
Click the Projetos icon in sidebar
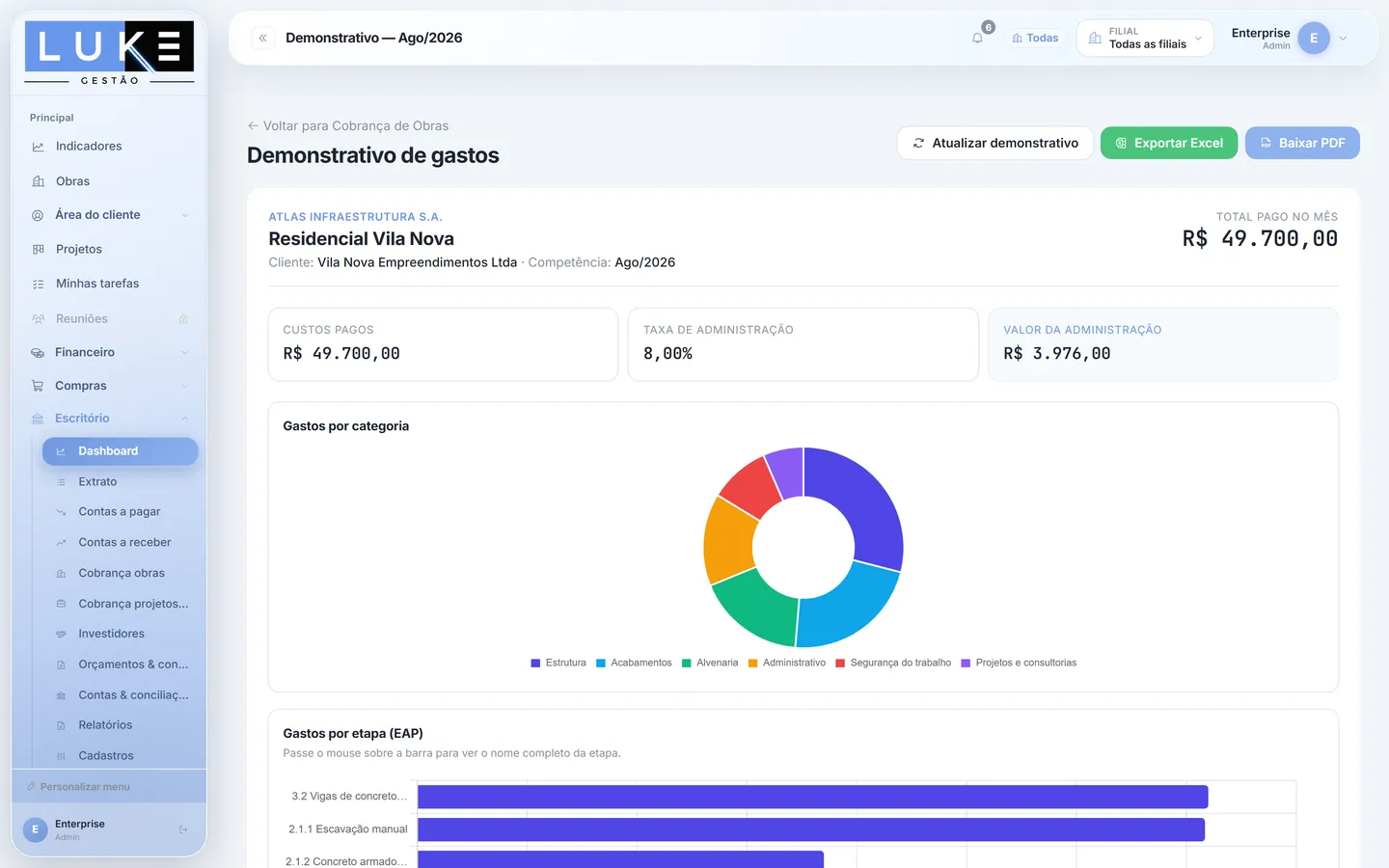(39, 249)
